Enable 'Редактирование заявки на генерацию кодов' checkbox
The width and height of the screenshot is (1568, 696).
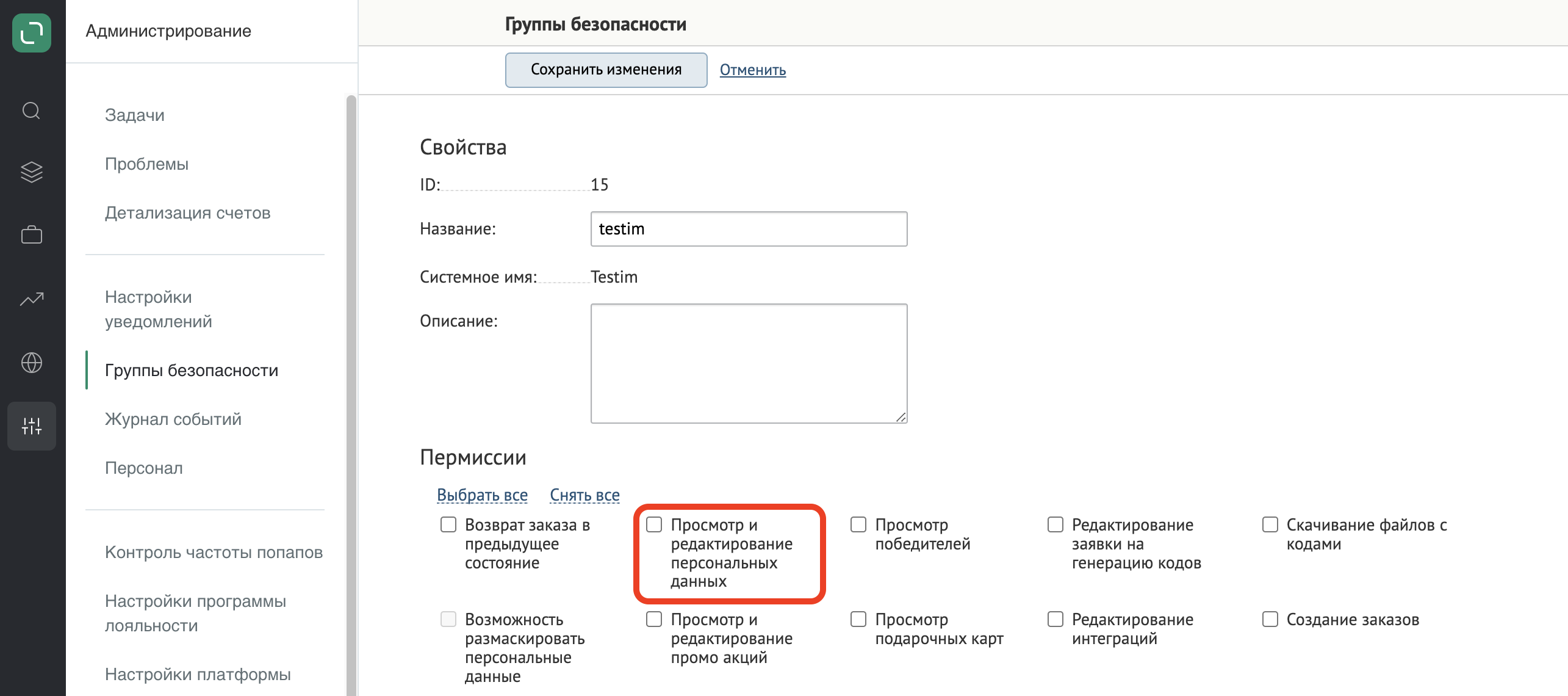point(1056,524)
